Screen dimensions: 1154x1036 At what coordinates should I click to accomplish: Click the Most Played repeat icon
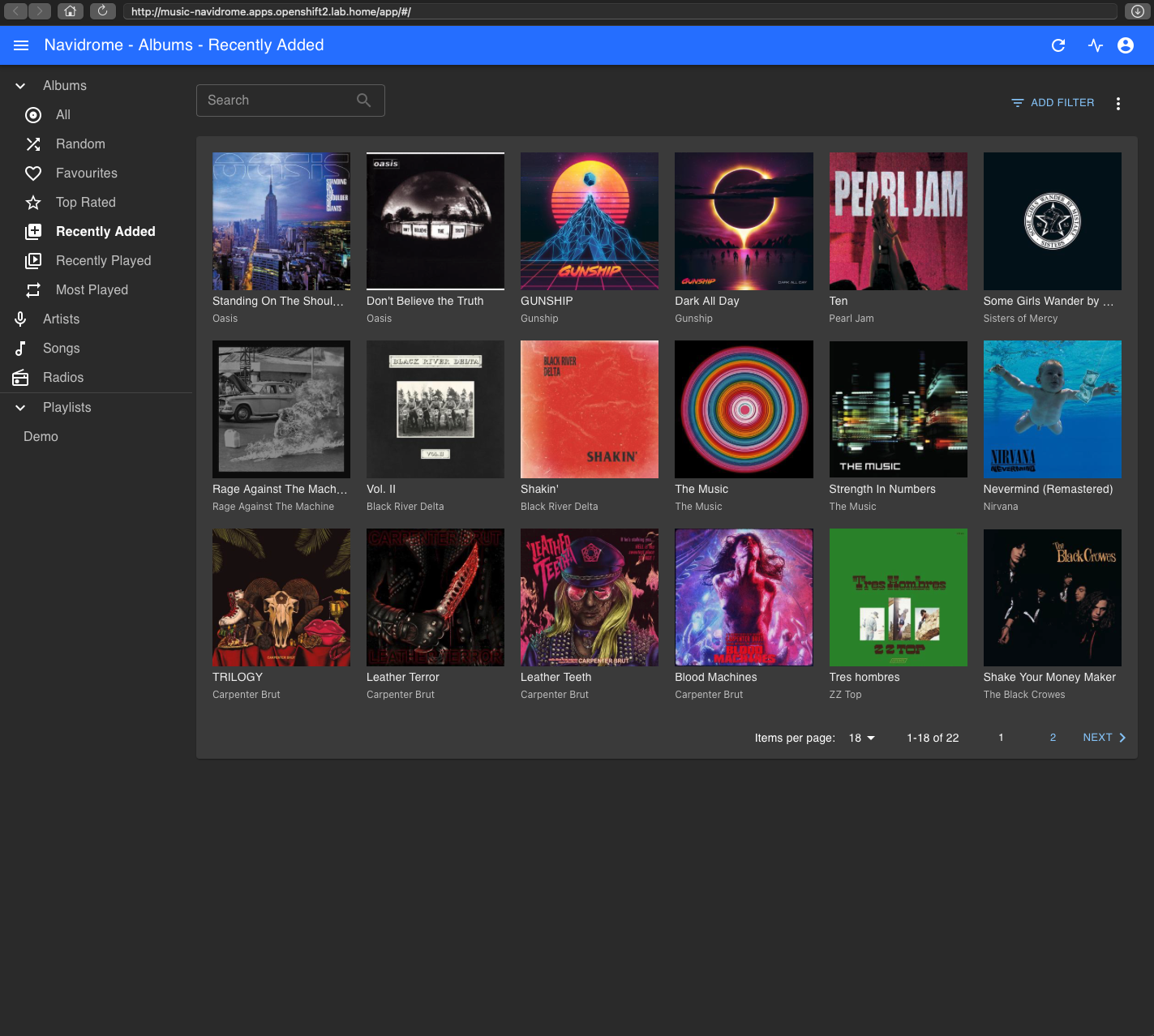[33, 290]
